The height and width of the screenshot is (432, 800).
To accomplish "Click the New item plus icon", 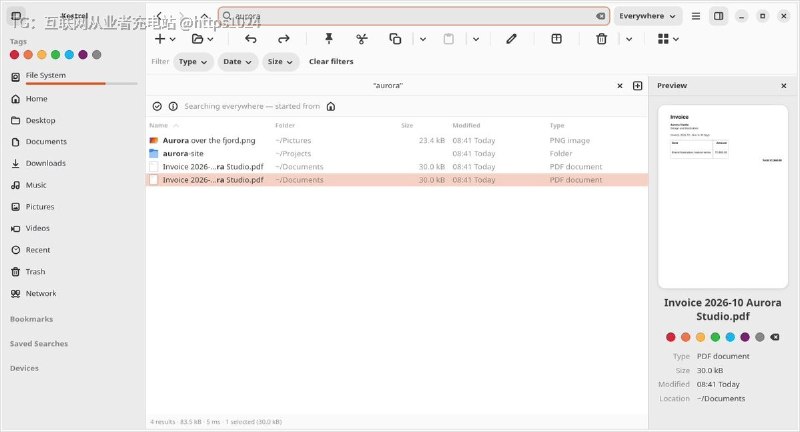I will (x=160, y=39).
